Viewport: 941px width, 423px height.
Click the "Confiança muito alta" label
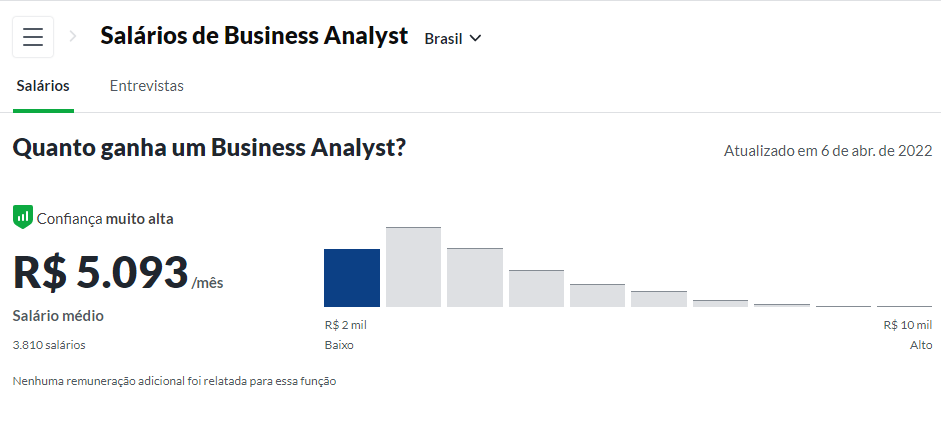[105, 218]
